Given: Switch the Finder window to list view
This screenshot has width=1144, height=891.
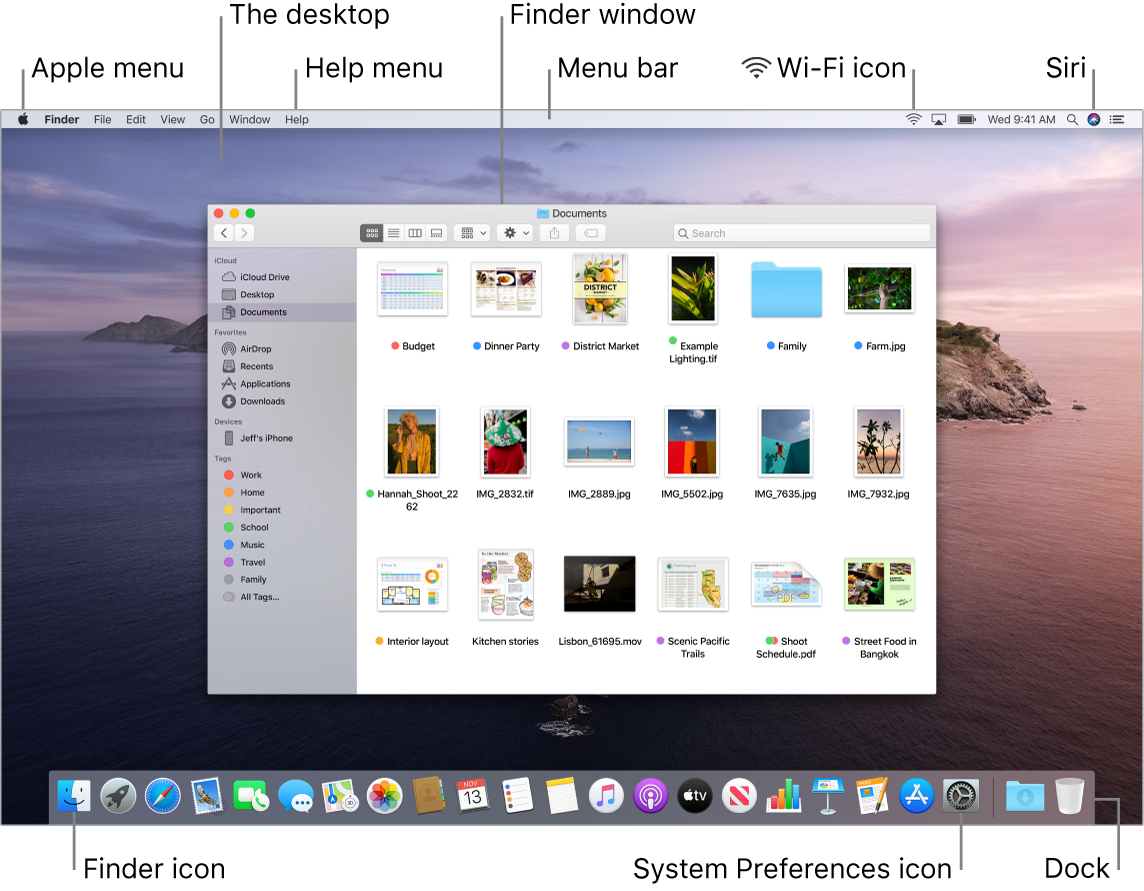Looking at the screenshot, I should (394, 232).
